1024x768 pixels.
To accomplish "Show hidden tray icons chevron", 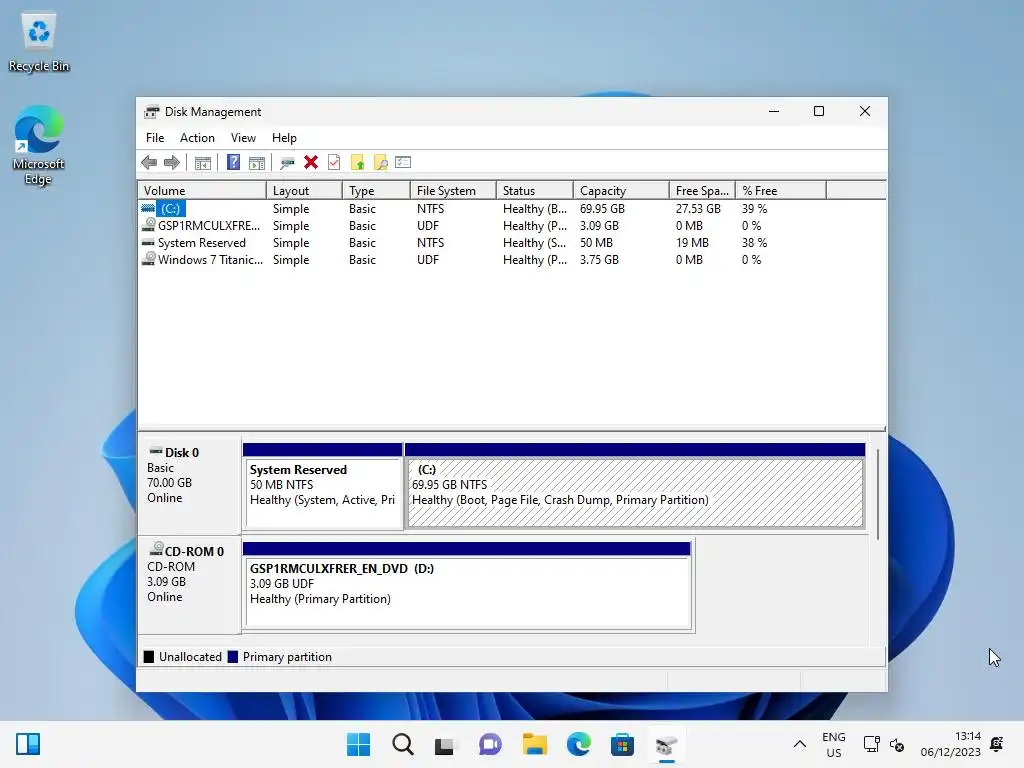I will click(x=799, y=744).
